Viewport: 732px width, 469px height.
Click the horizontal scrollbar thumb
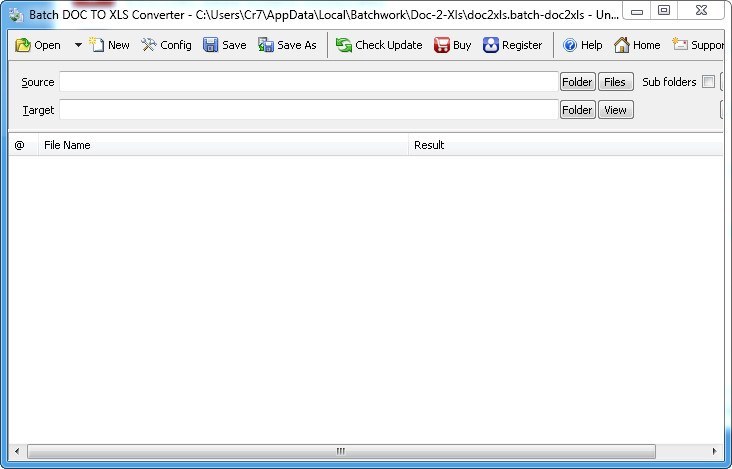click(x=341, y=451)
